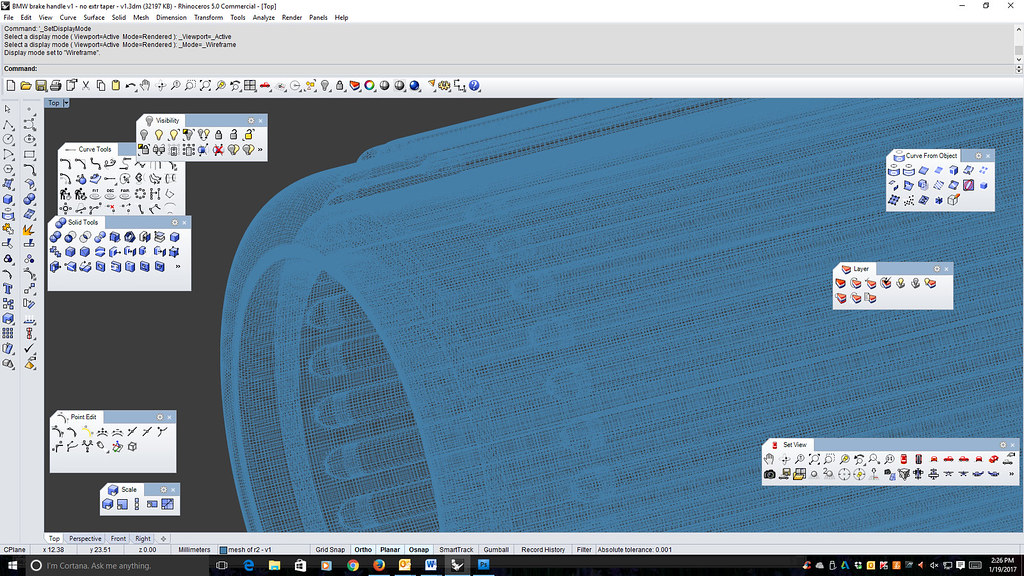The height and width of the screenshot is (576, 1024).
Task: Toggle Gumball in status bar
Action: coord(496,549)
